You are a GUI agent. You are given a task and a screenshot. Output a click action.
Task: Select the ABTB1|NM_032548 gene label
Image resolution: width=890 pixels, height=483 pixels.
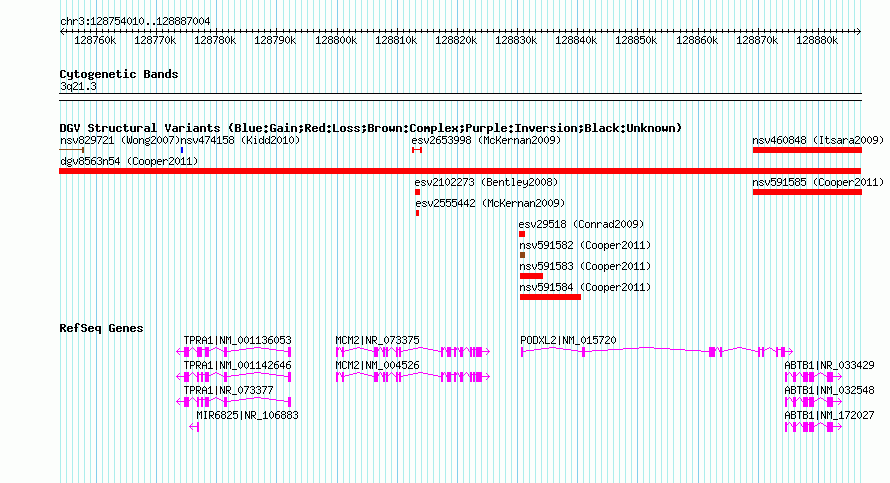[829, 390]
